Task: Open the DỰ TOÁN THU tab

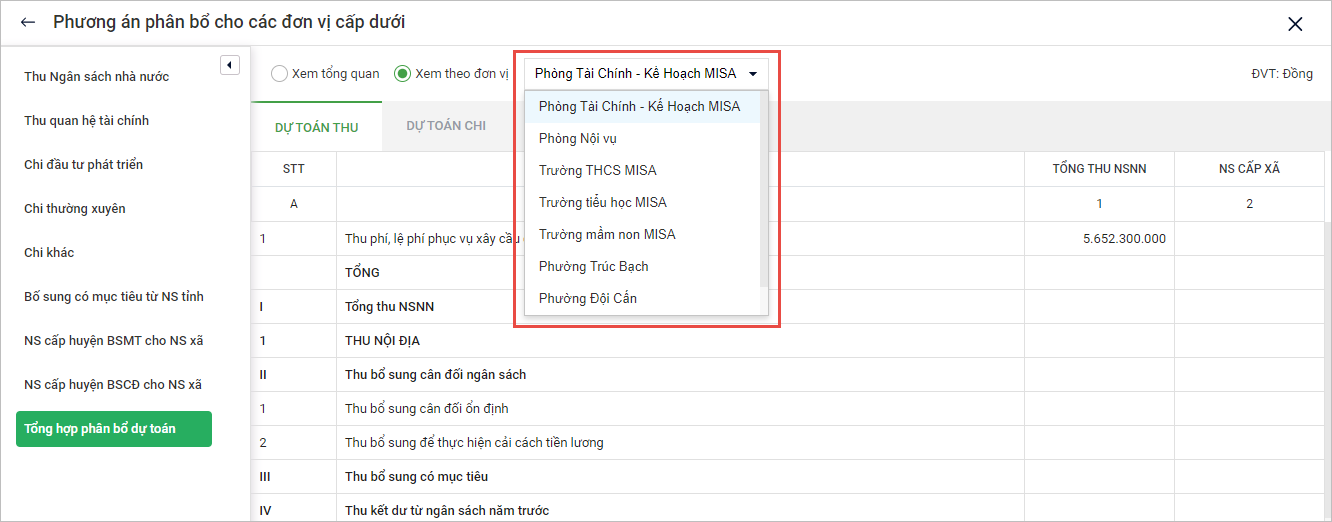Action: [x=316, y=127]
